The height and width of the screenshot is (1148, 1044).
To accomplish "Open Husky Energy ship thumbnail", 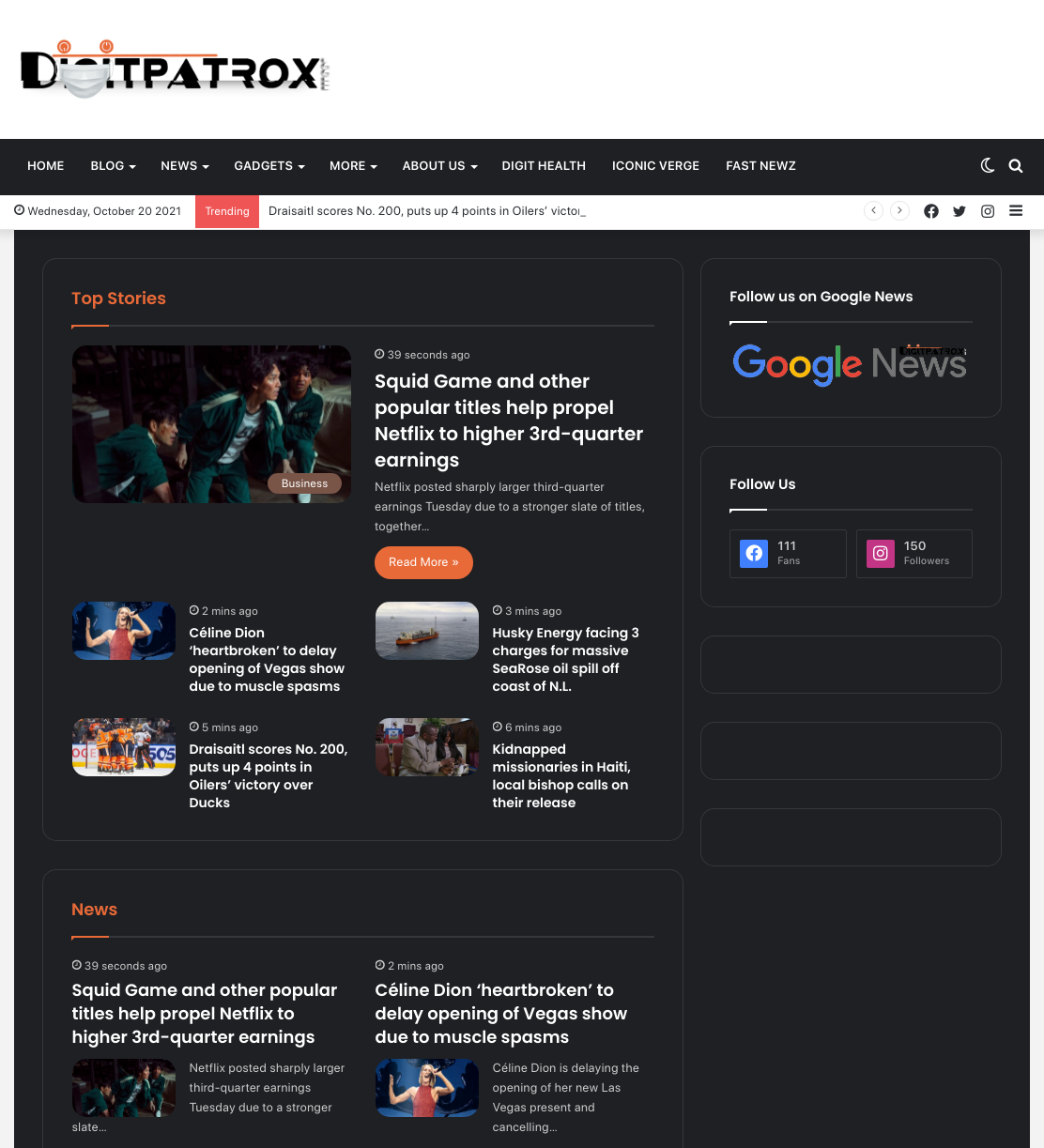I will (427, 631).
